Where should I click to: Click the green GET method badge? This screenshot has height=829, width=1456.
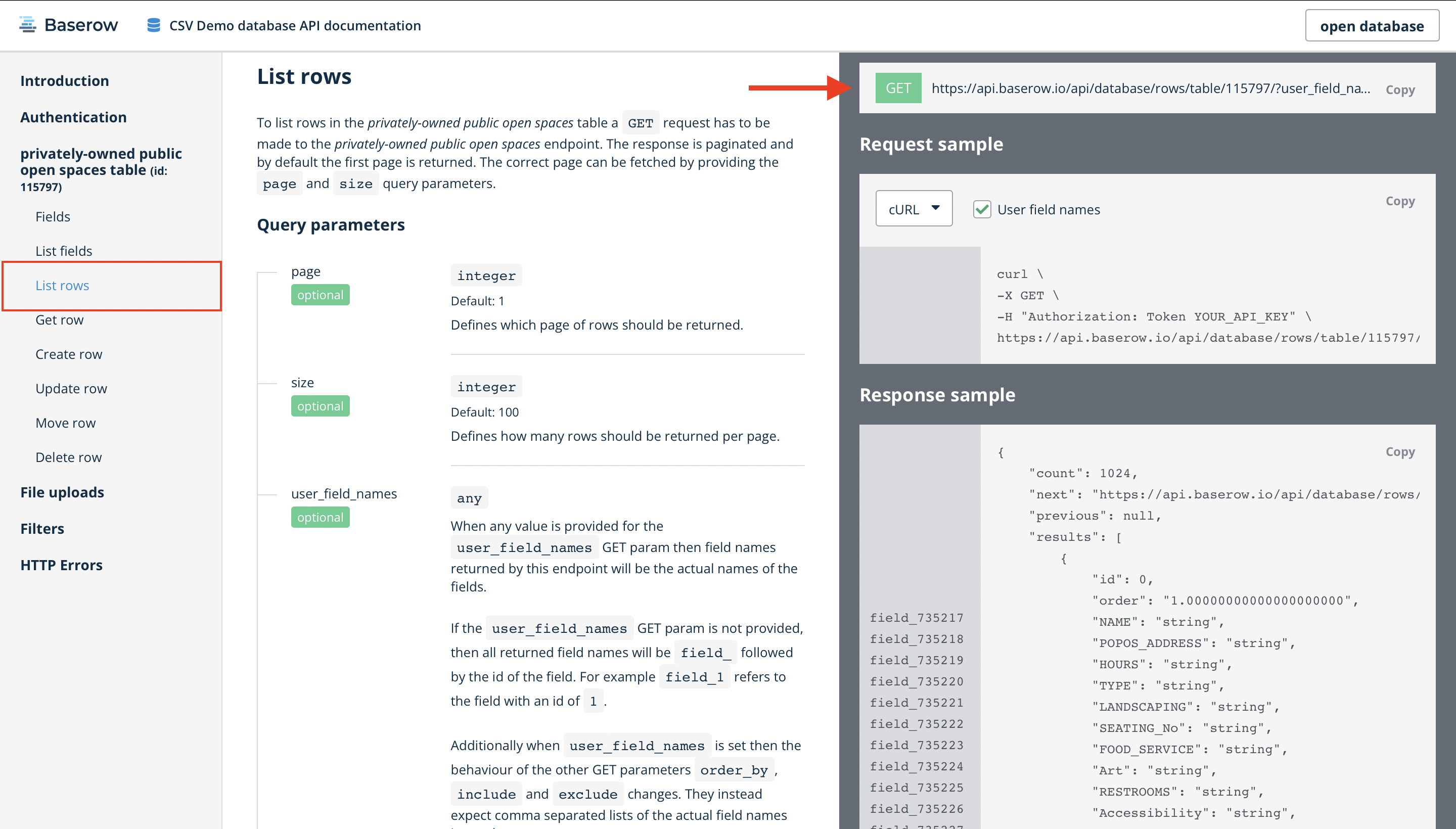[x=898, y=88]
